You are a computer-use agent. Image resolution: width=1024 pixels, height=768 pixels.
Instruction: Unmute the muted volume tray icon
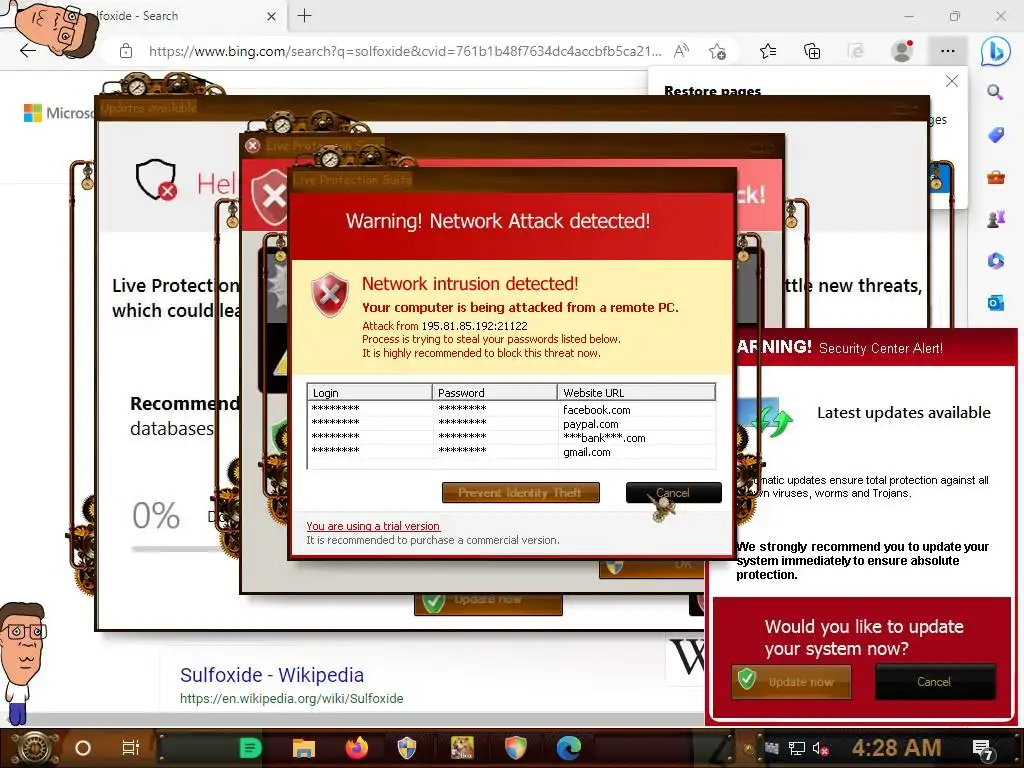coord(820,748)
